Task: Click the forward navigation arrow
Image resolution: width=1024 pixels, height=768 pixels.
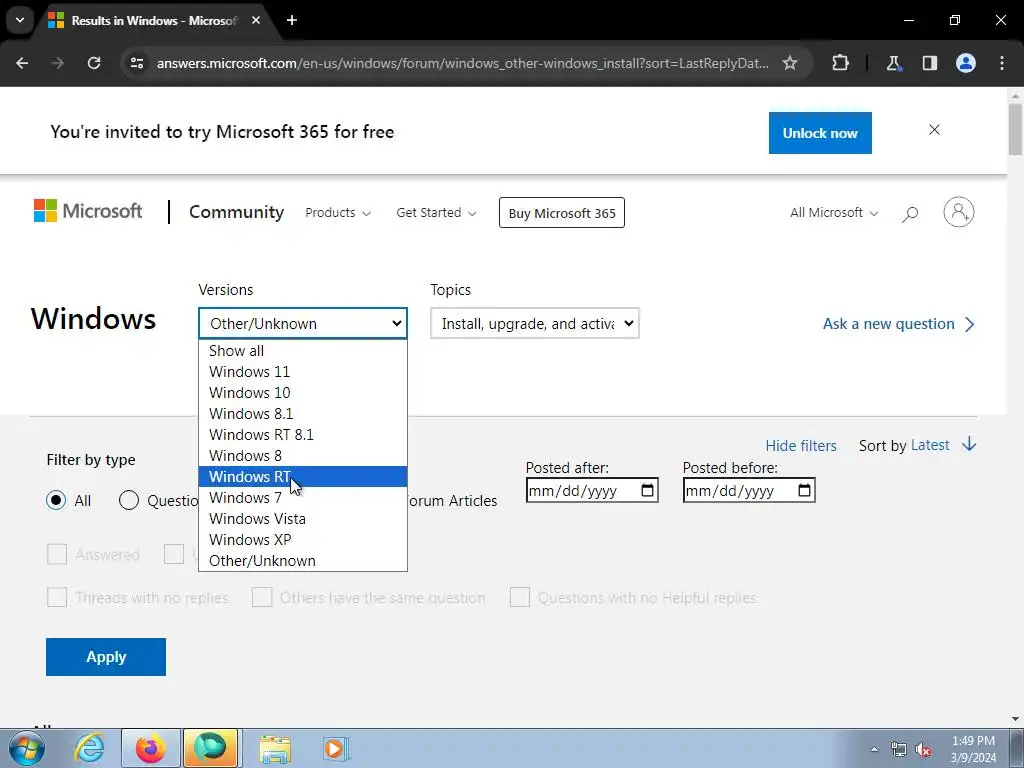Action: [x=58, y=63]
